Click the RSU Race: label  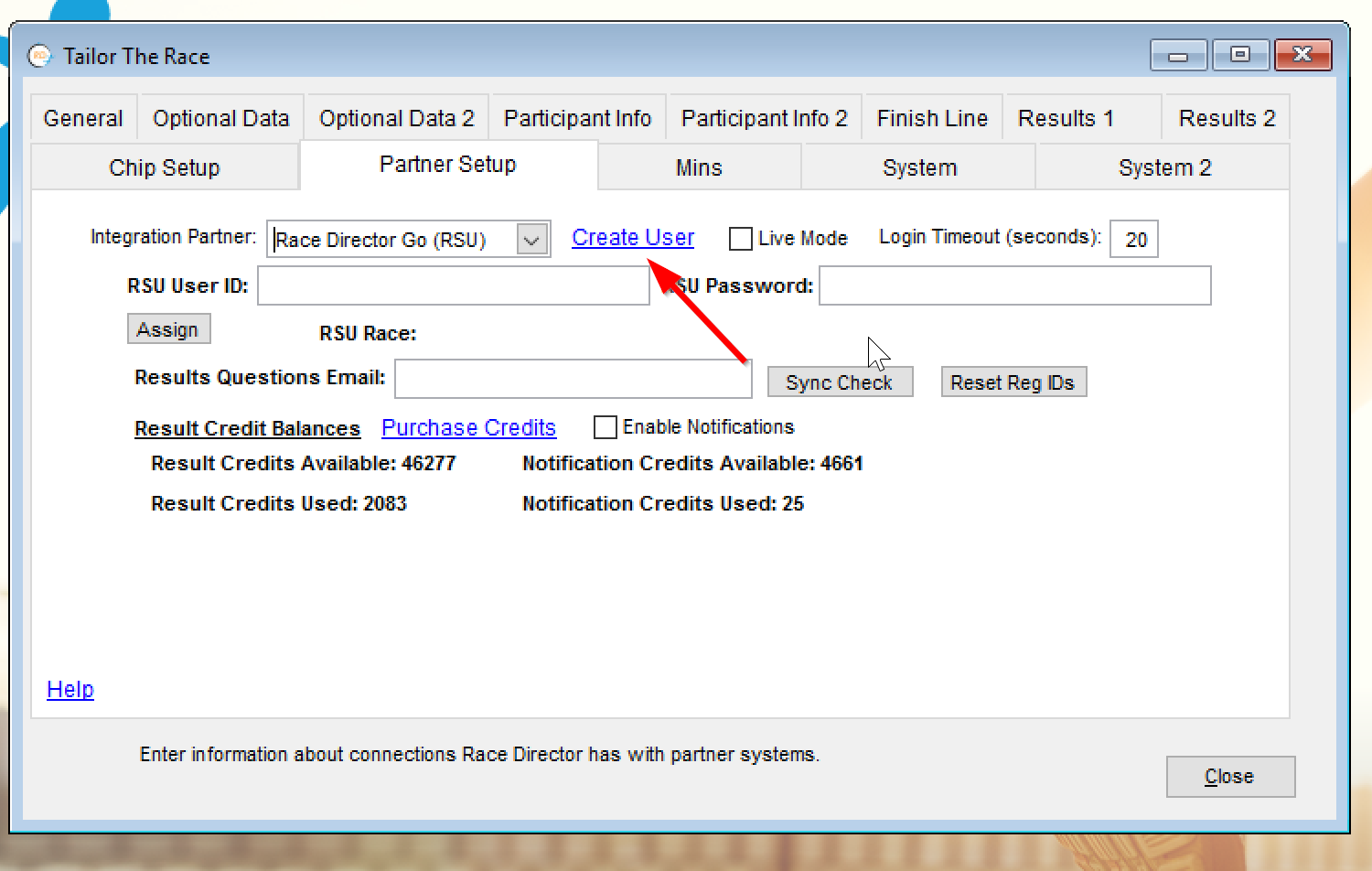(x=368, y=334)
